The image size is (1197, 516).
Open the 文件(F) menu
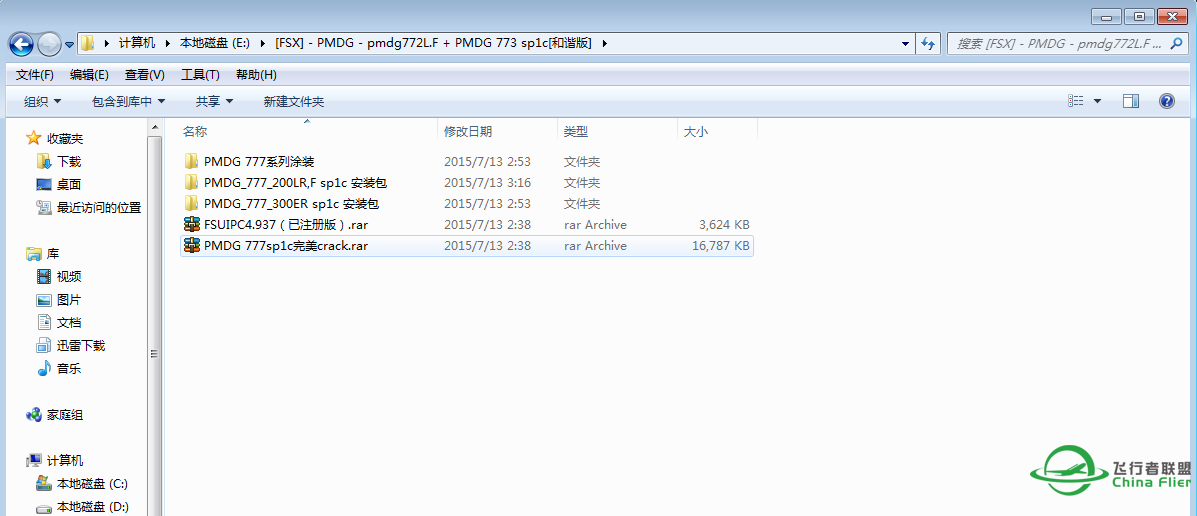point(35,75)
